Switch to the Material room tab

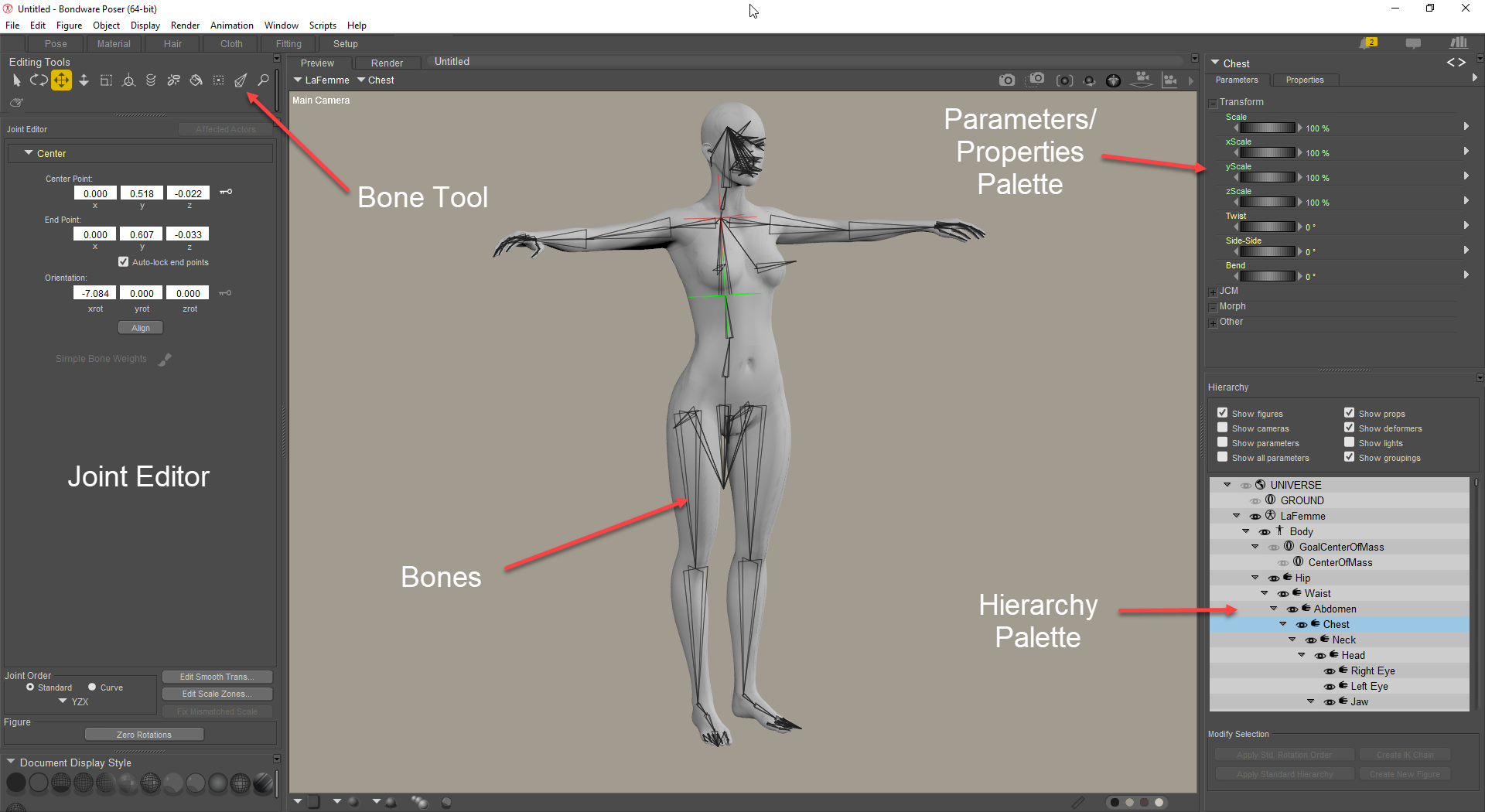click(x=114, y=44)
